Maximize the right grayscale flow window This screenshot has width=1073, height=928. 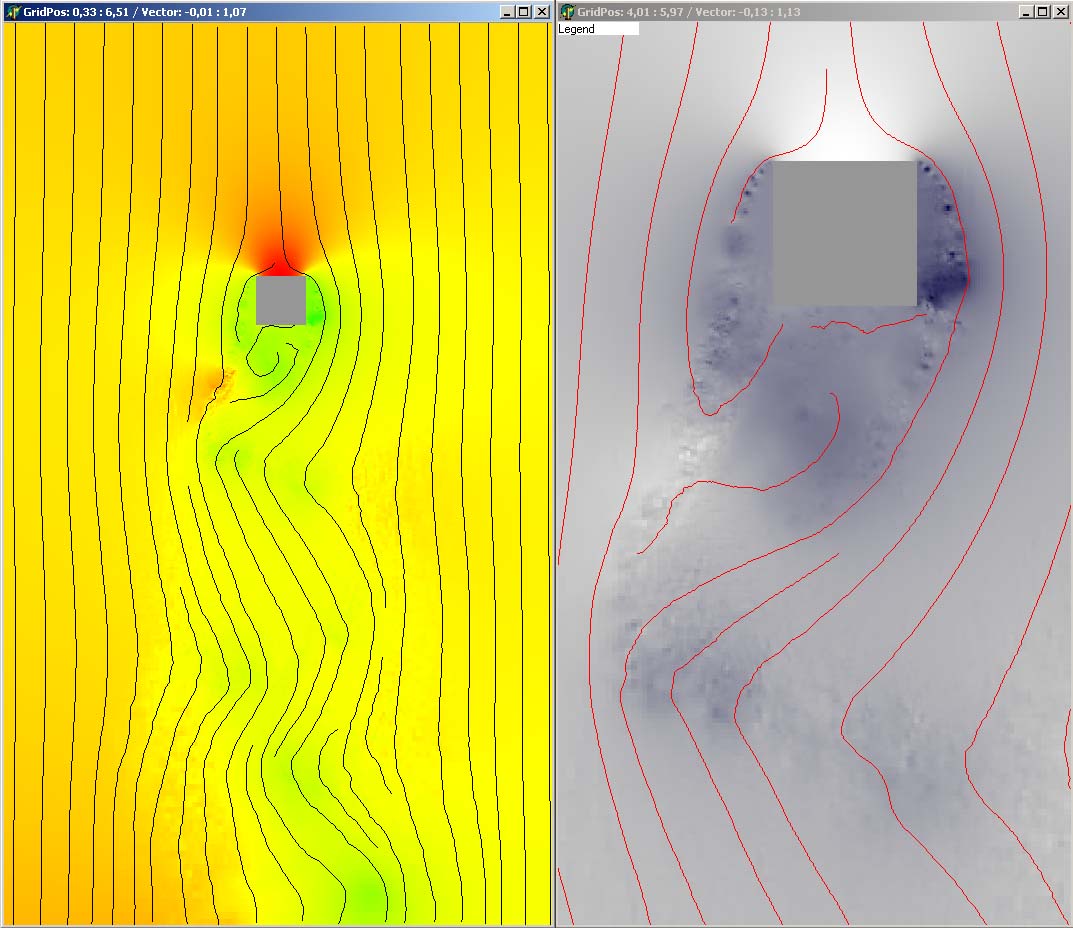click(1042, 12)
